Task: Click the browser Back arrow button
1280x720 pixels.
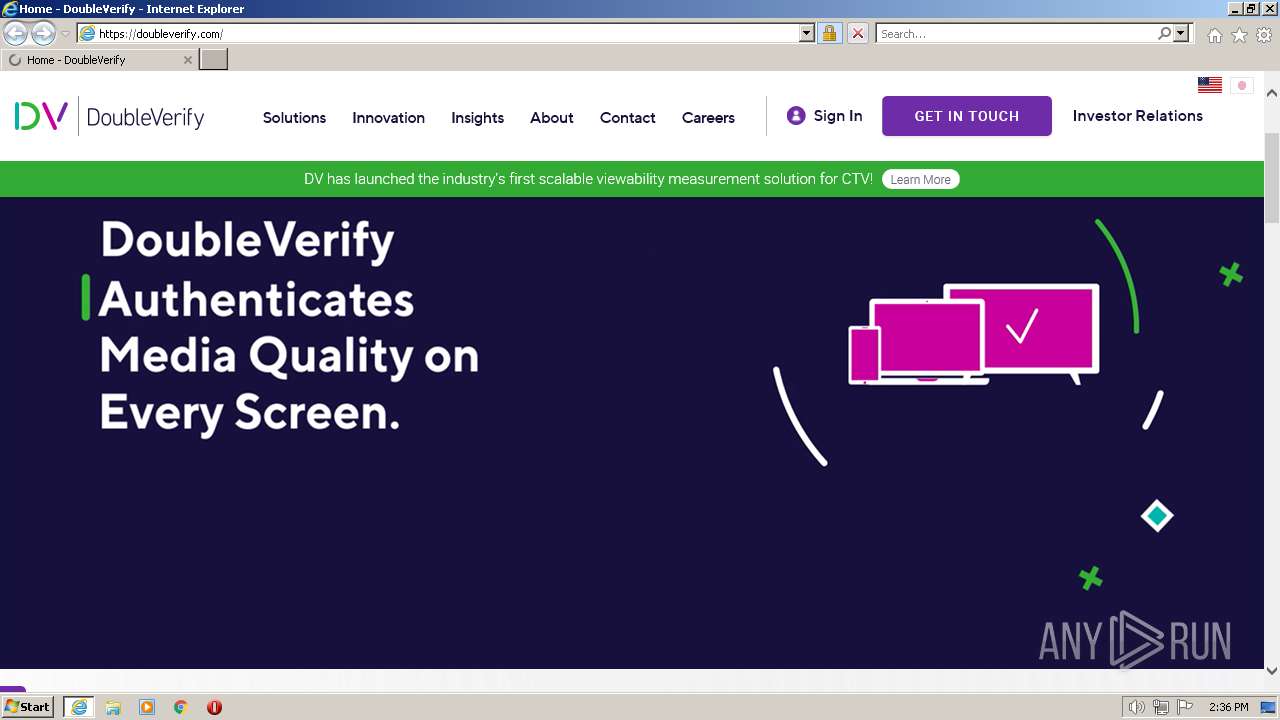Action: (16, 34)
